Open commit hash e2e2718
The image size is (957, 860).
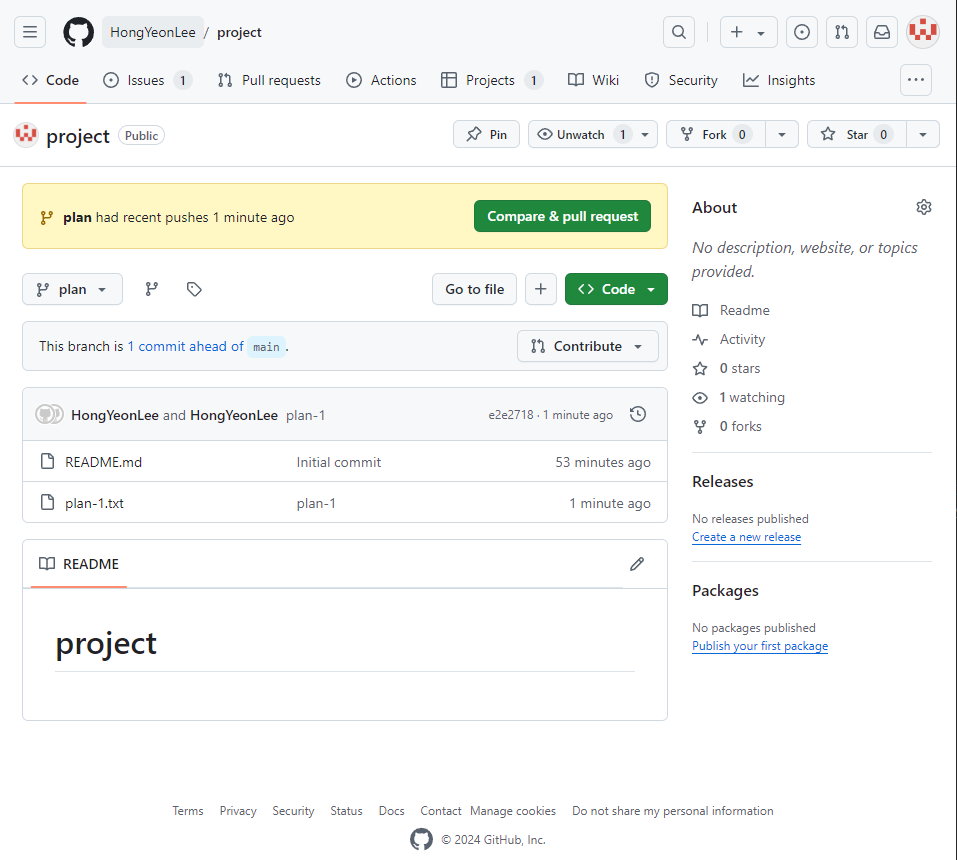tap(510, 414)
